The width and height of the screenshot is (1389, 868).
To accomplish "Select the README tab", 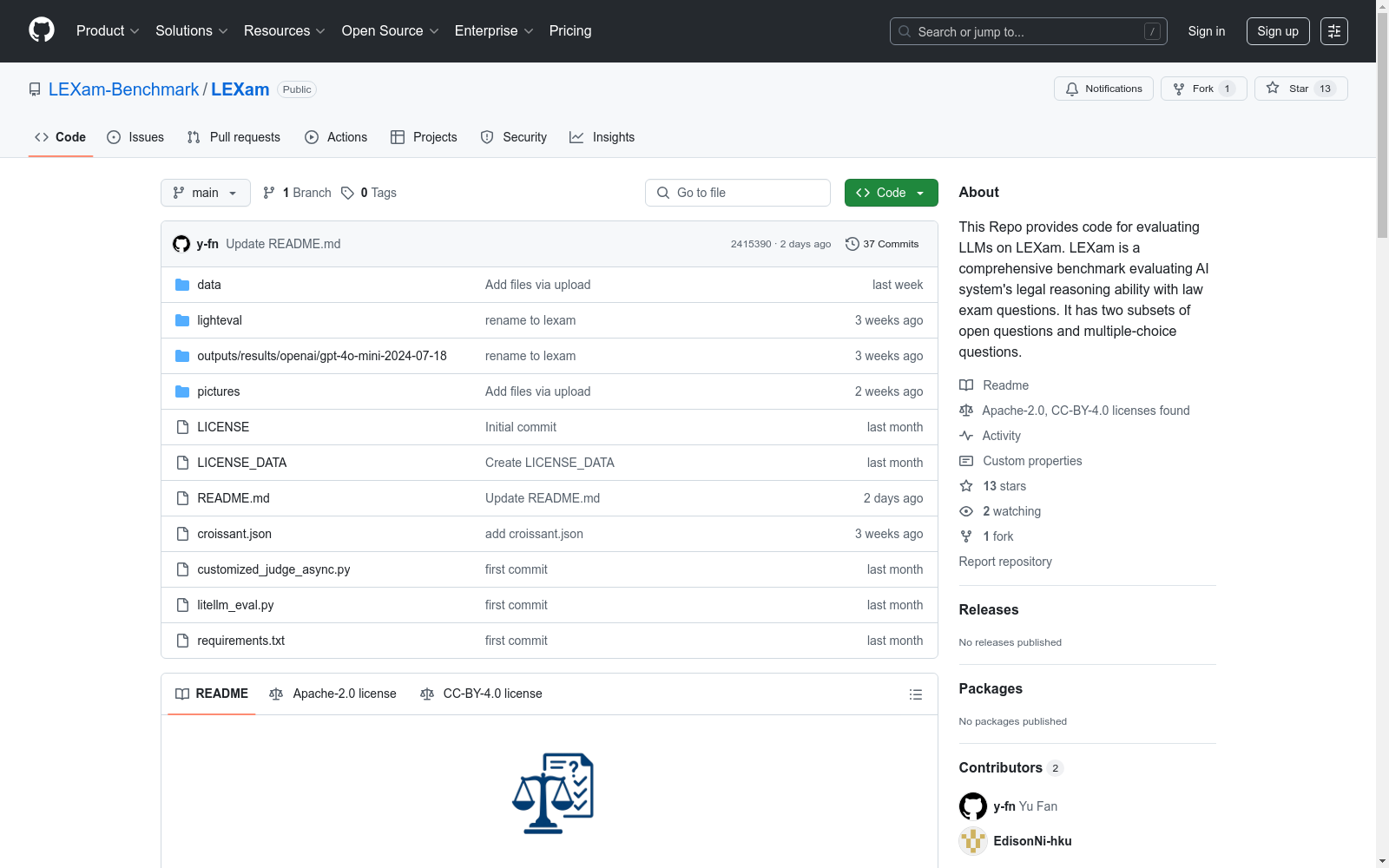I will point(212,694).
